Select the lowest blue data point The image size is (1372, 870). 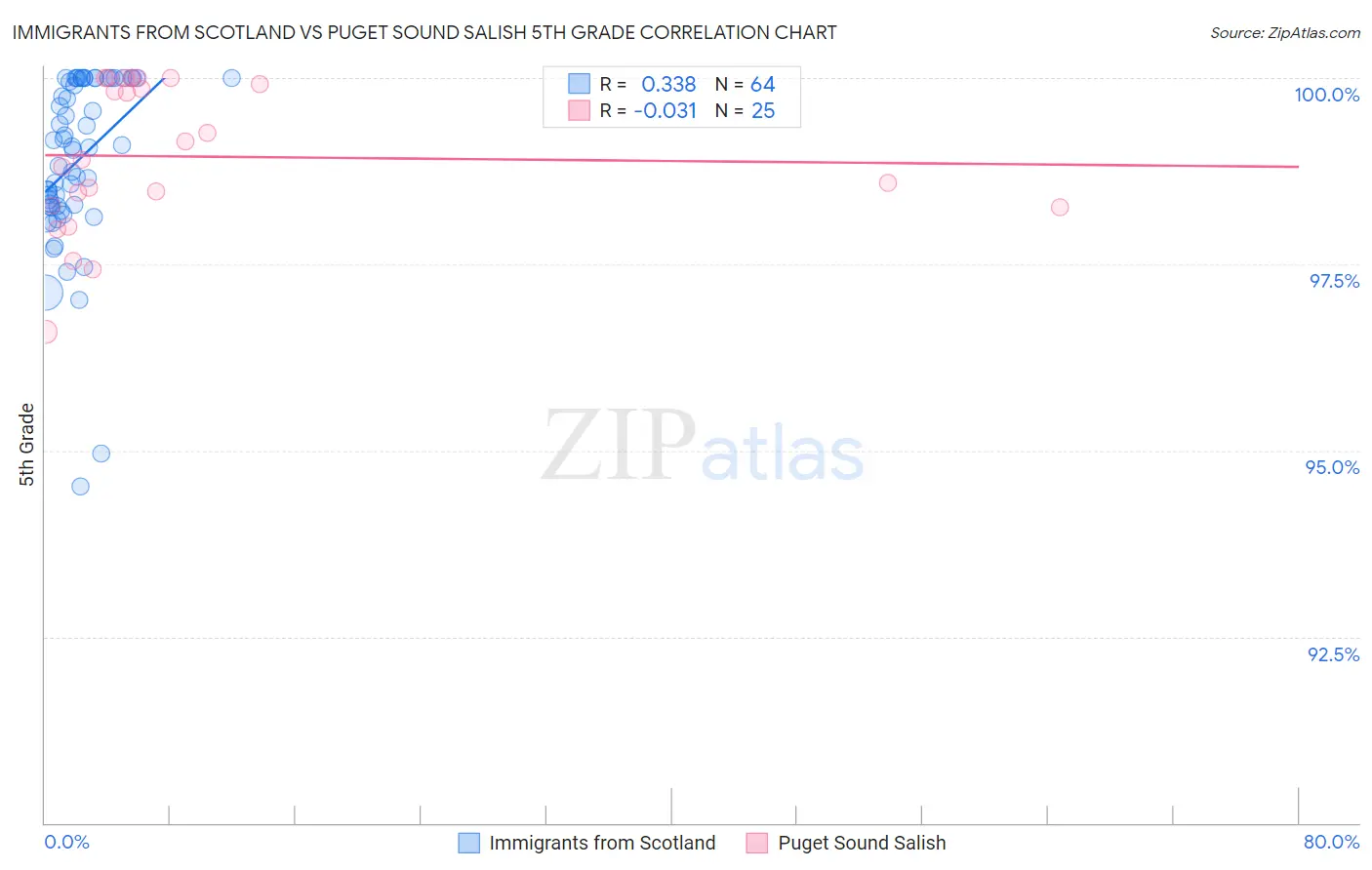tap(81, 486)
